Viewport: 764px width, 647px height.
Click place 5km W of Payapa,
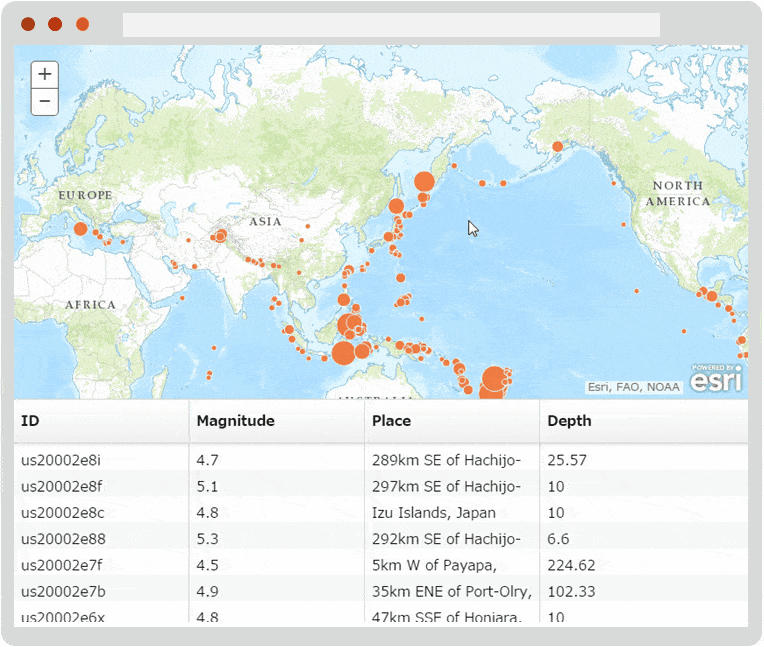click(435, 565)
